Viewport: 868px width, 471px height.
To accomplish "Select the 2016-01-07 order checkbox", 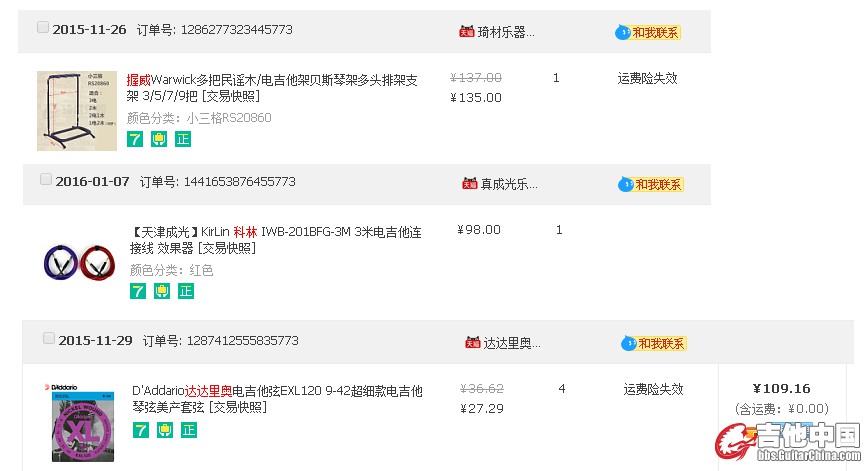I will point(46,179).
